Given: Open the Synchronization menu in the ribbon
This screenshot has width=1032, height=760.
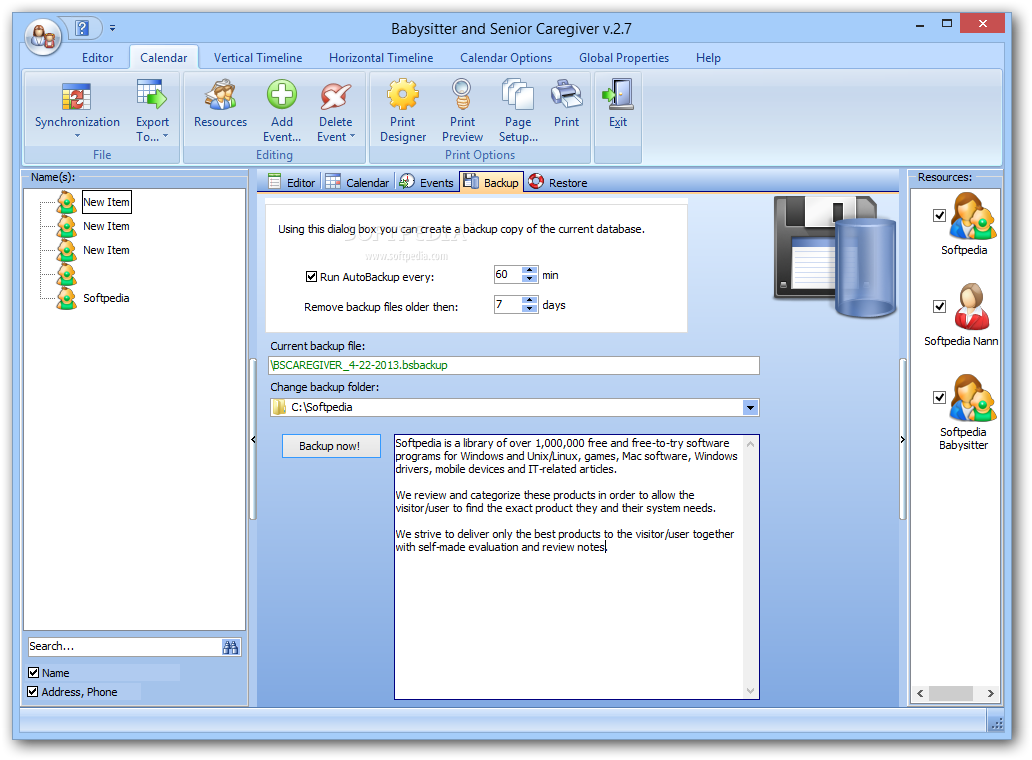Looking at the screenshot, I should point(77,110).
